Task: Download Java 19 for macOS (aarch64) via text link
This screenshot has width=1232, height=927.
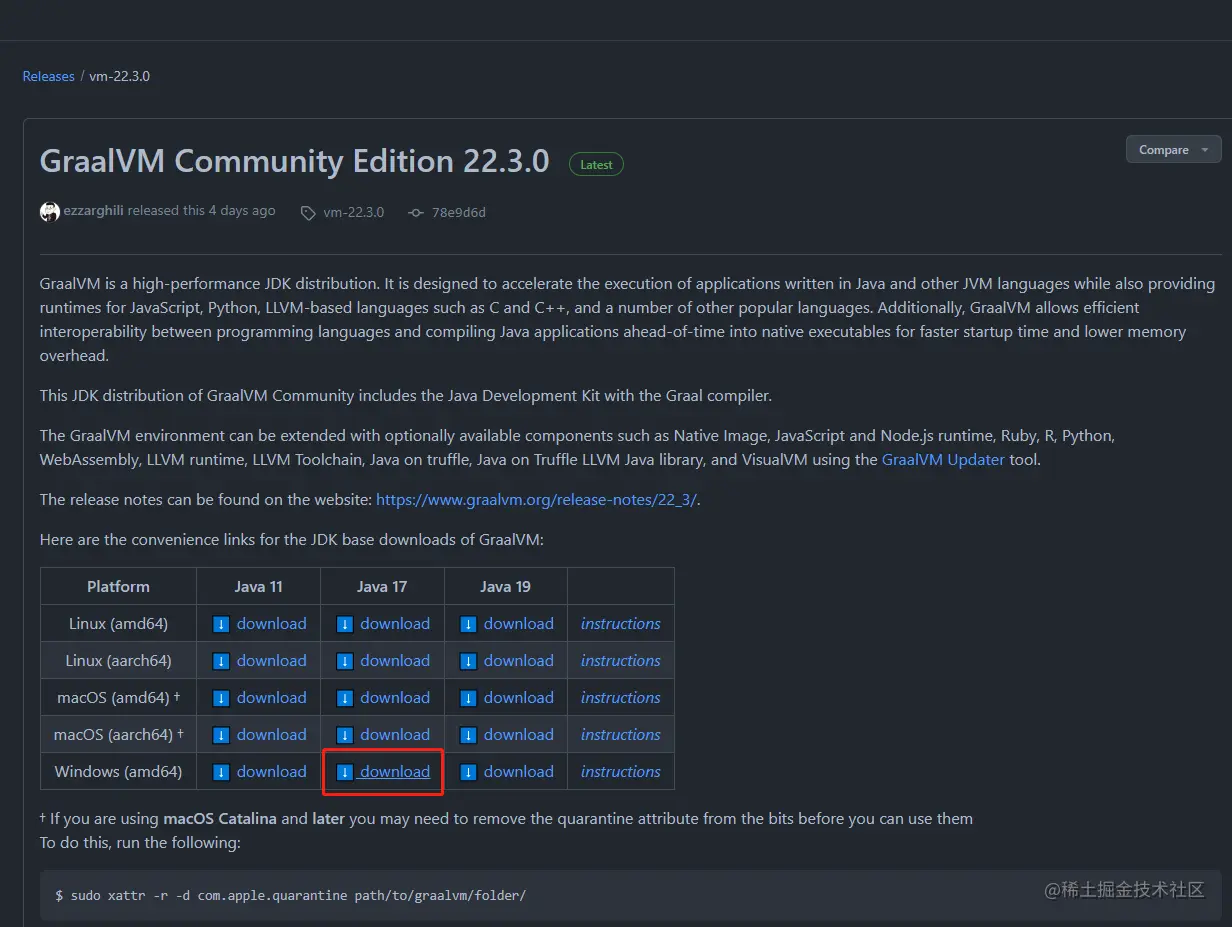Action: point(518,735)
